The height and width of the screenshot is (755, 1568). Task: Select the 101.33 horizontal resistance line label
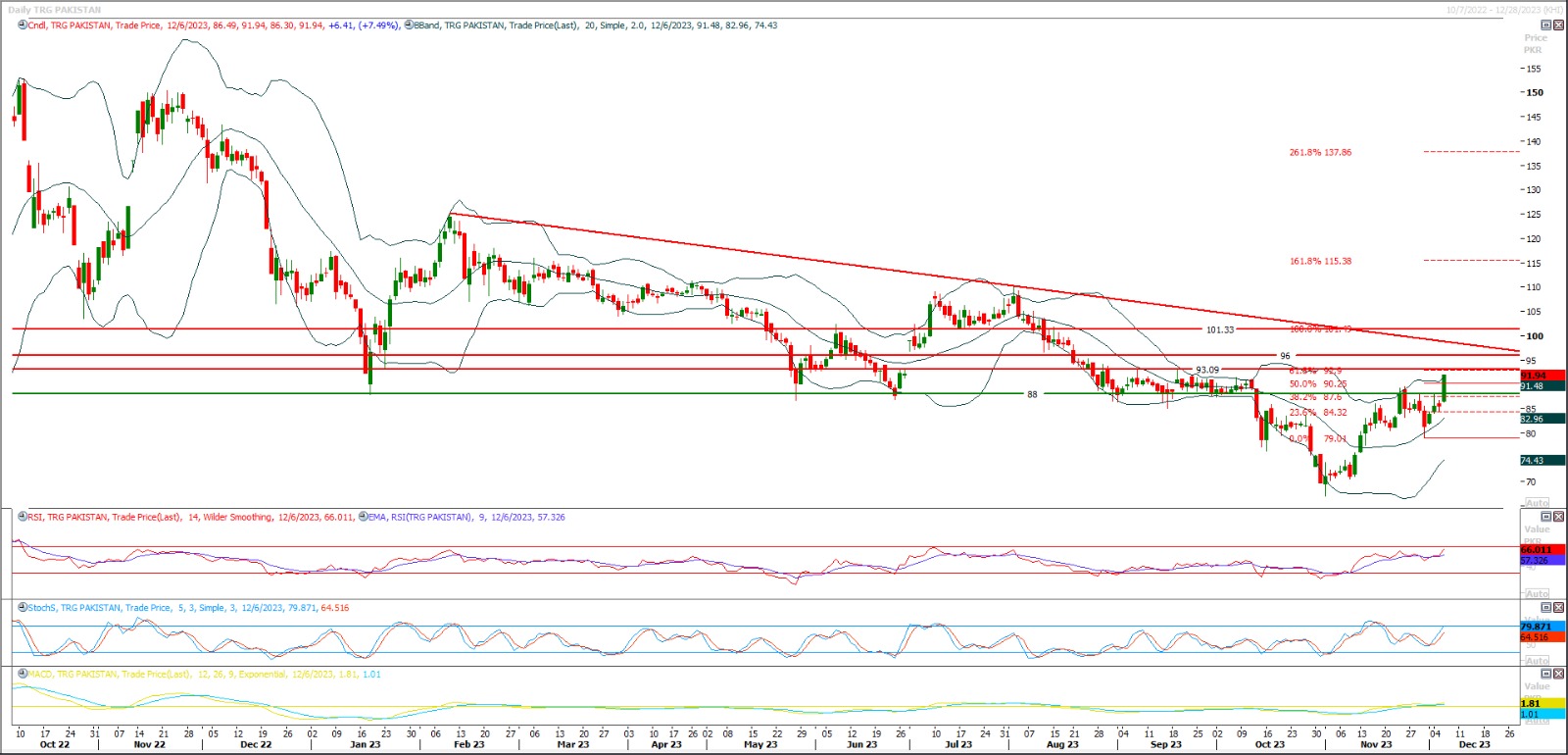click(x=1219, y=330)
